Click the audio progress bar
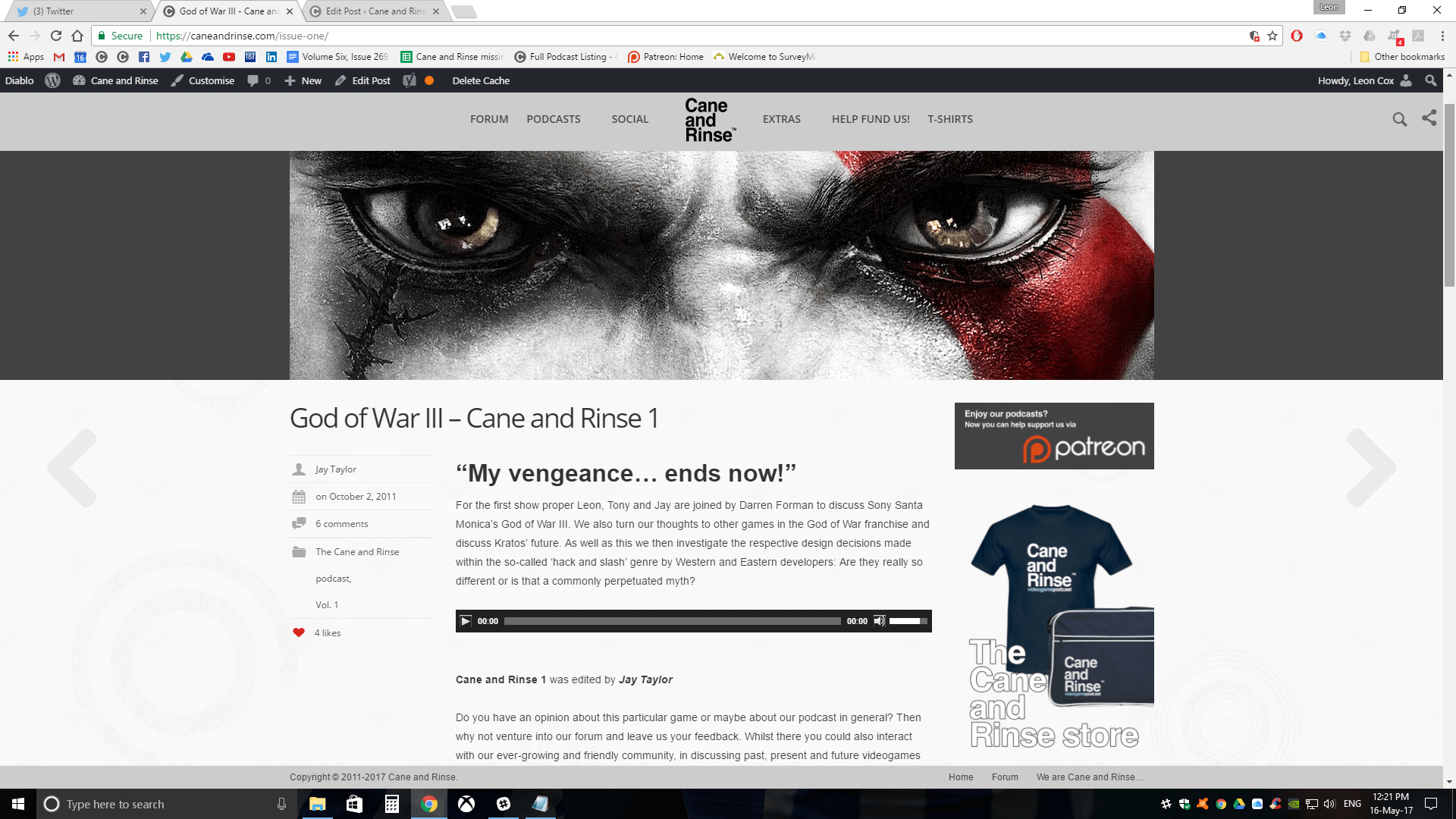Viewport: 1456px width, 819px height. pyautogui.click(x=672, y=621)
